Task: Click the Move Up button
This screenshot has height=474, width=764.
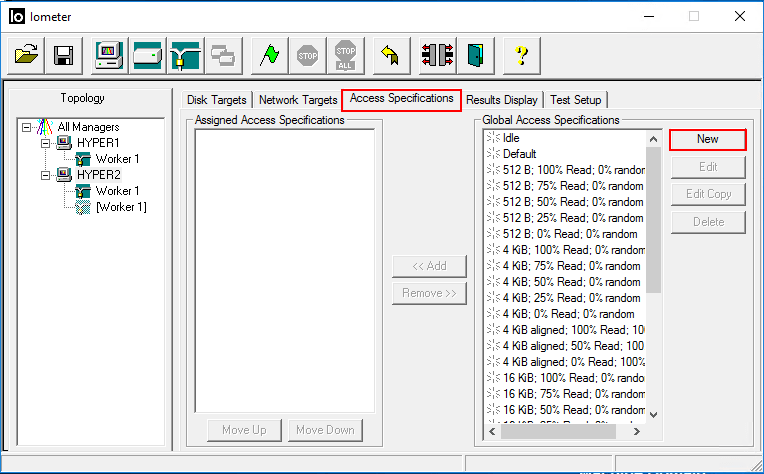Action: [244, 430]
